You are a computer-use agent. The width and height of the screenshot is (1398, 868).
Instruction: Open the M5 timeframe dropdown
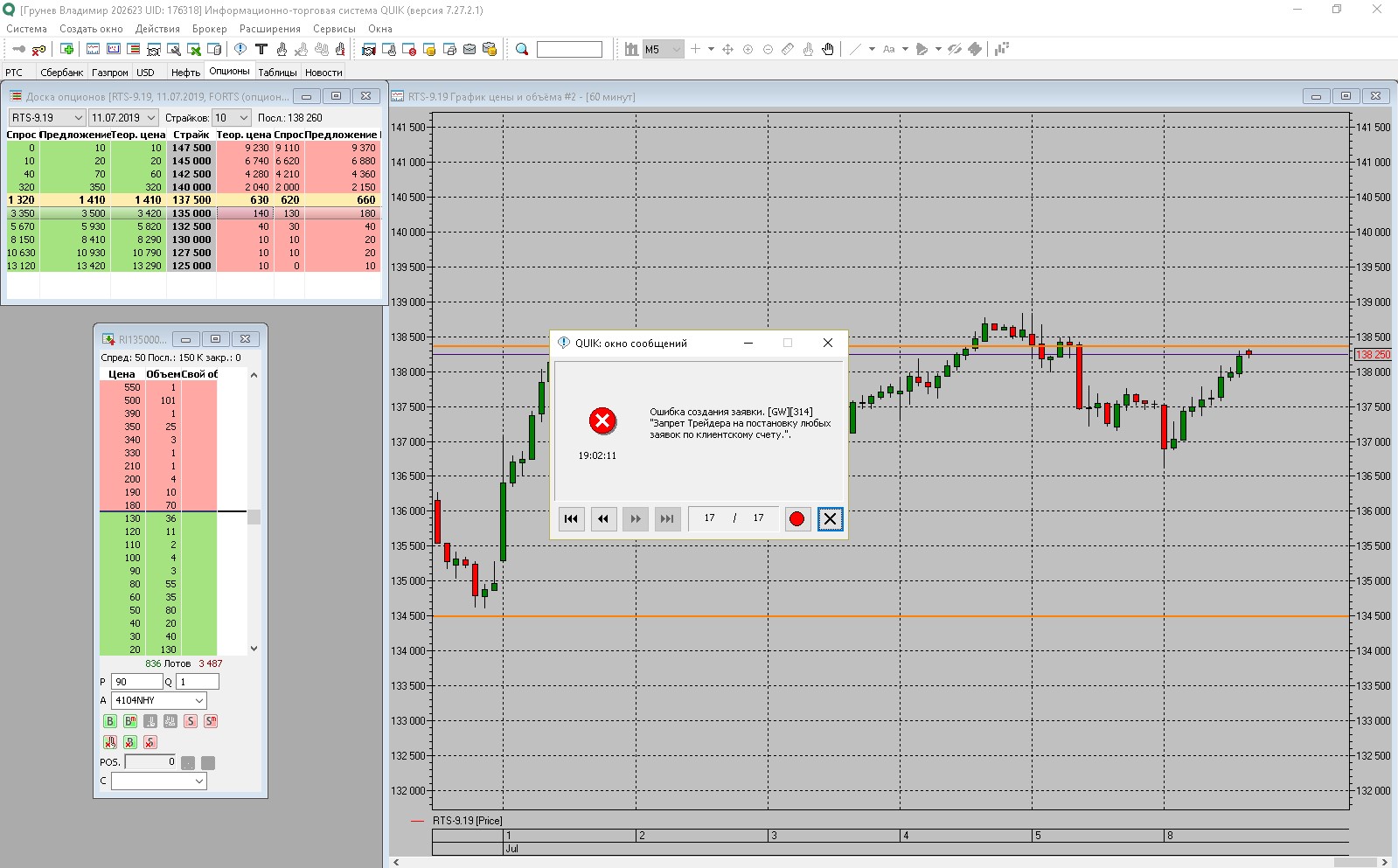pyautogui.click(x=663, y=49)
